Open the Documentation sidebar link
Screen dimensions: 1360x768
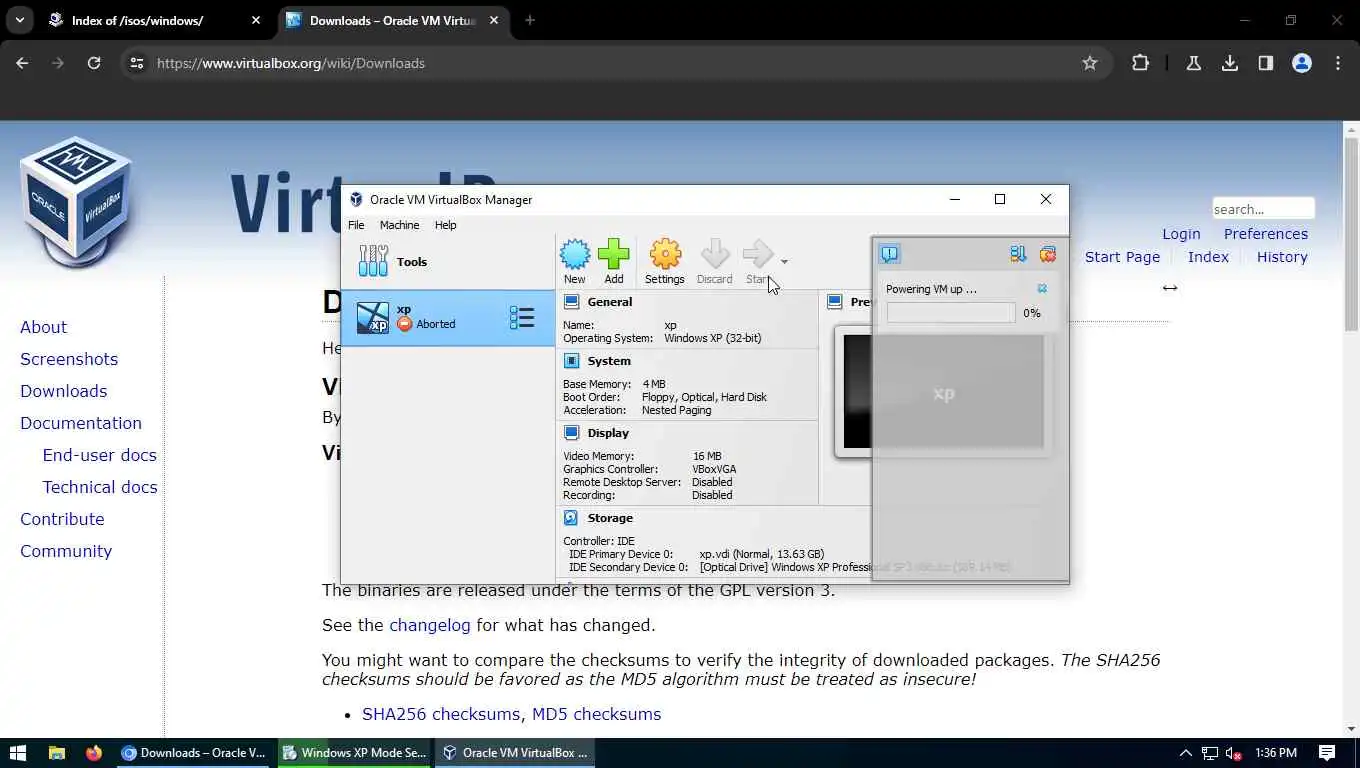point(81,423)
